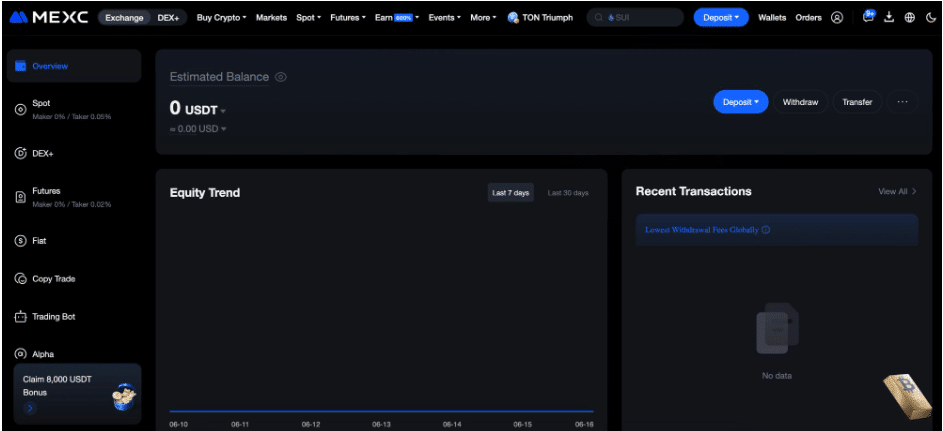The height and width of the screenshot is (431, 943).
Task: Open the balance panel Deposit dropdown
Action: tap(741, 102)
